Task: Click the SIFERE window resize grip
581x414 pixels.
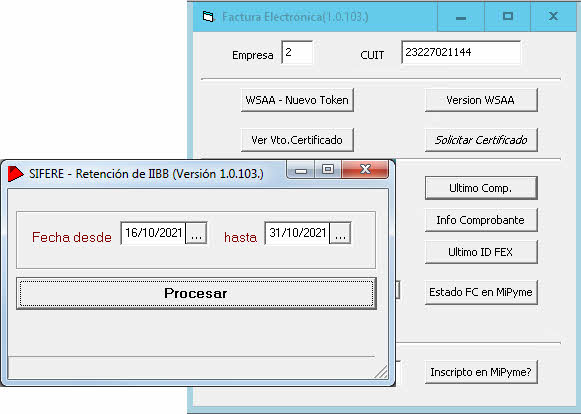Action: 381,372
